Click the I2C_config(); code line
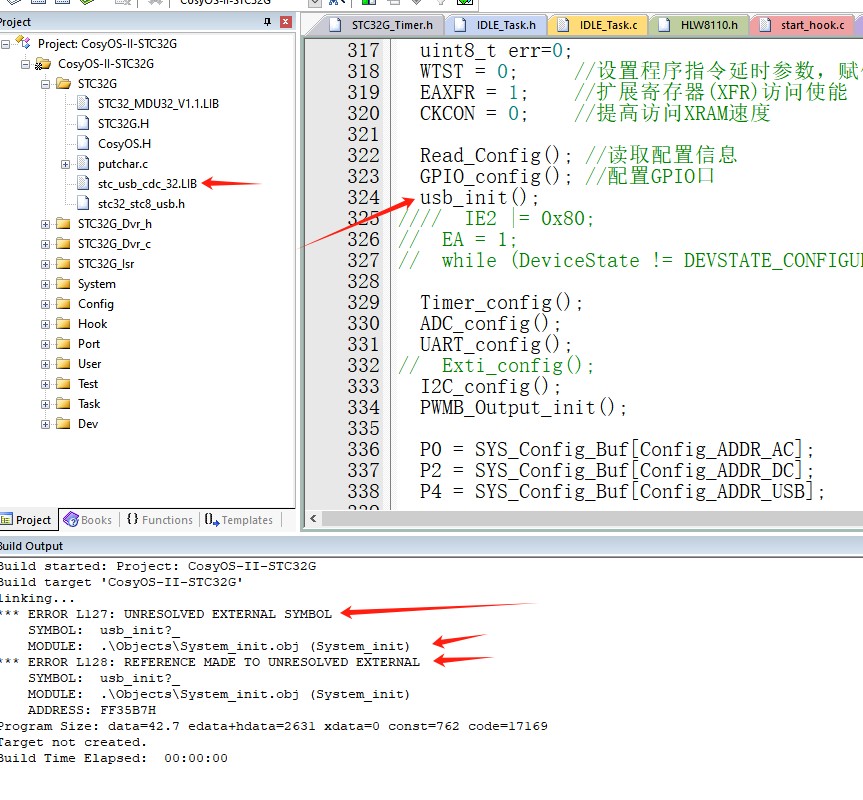This screenshot has width=863, height=800. coord(490,386)
